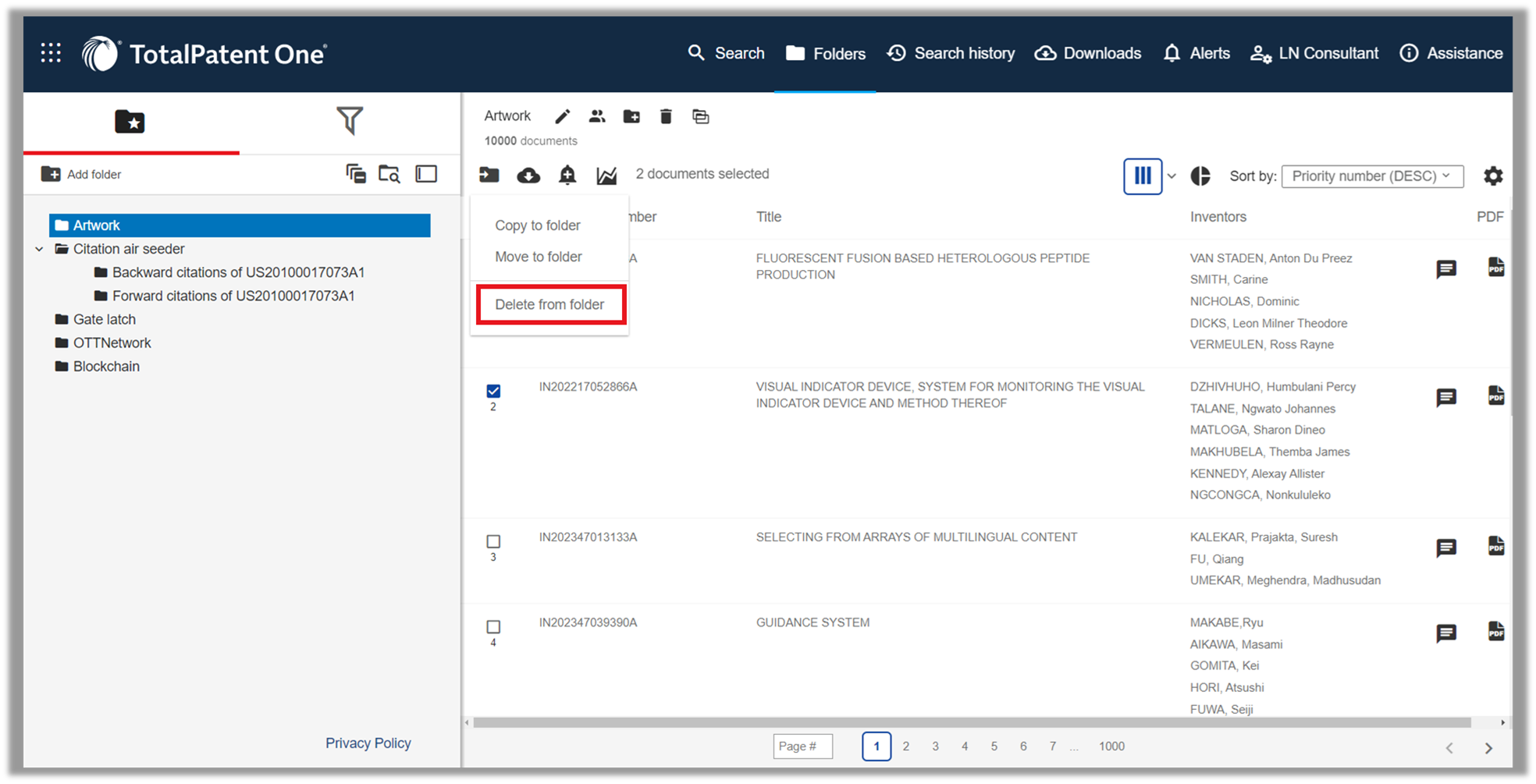Click the TotalPatent One logo

(x=204, y=54)
